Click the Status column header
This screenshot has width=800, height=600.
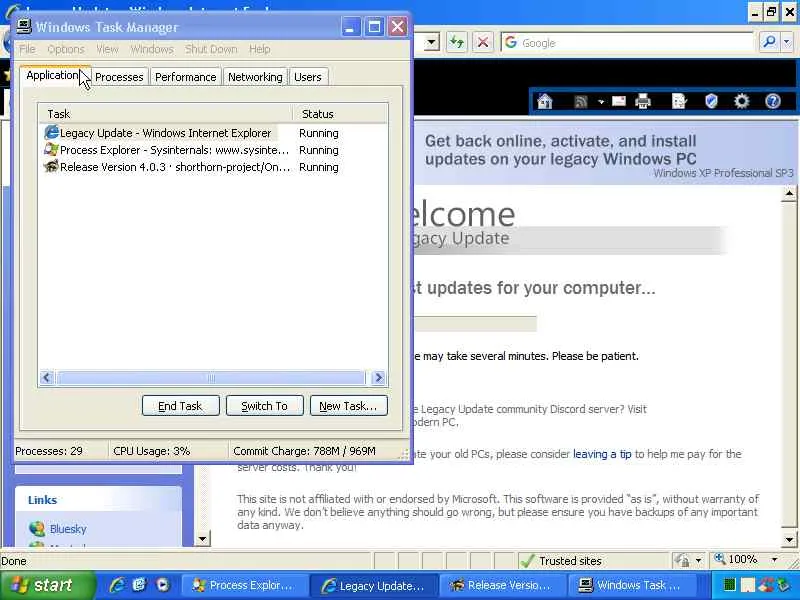coord(340,114)
